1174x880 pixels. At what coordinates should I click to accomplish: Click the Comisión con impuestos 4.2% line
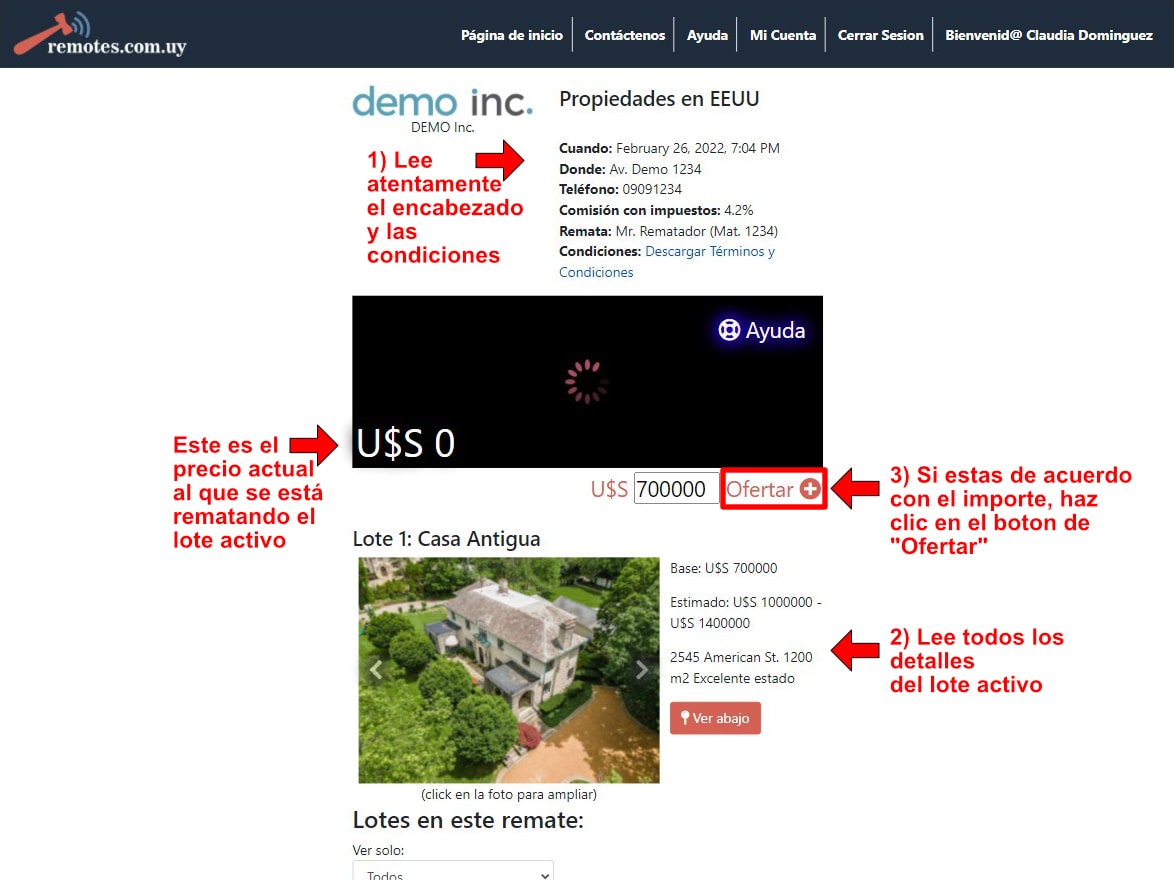pyautogui.click(x=656, y=210)
